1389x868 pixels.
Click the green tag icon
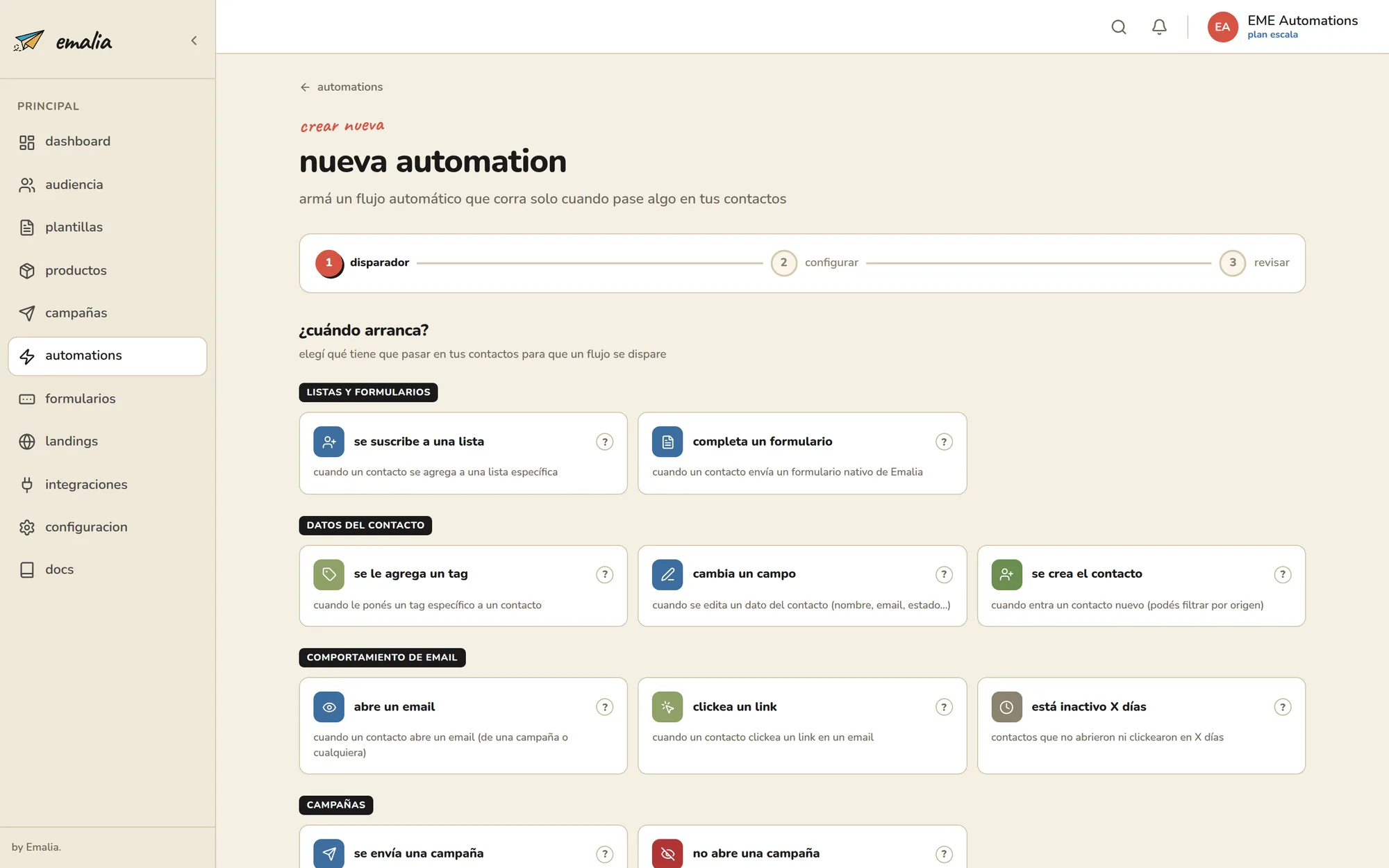328,574
